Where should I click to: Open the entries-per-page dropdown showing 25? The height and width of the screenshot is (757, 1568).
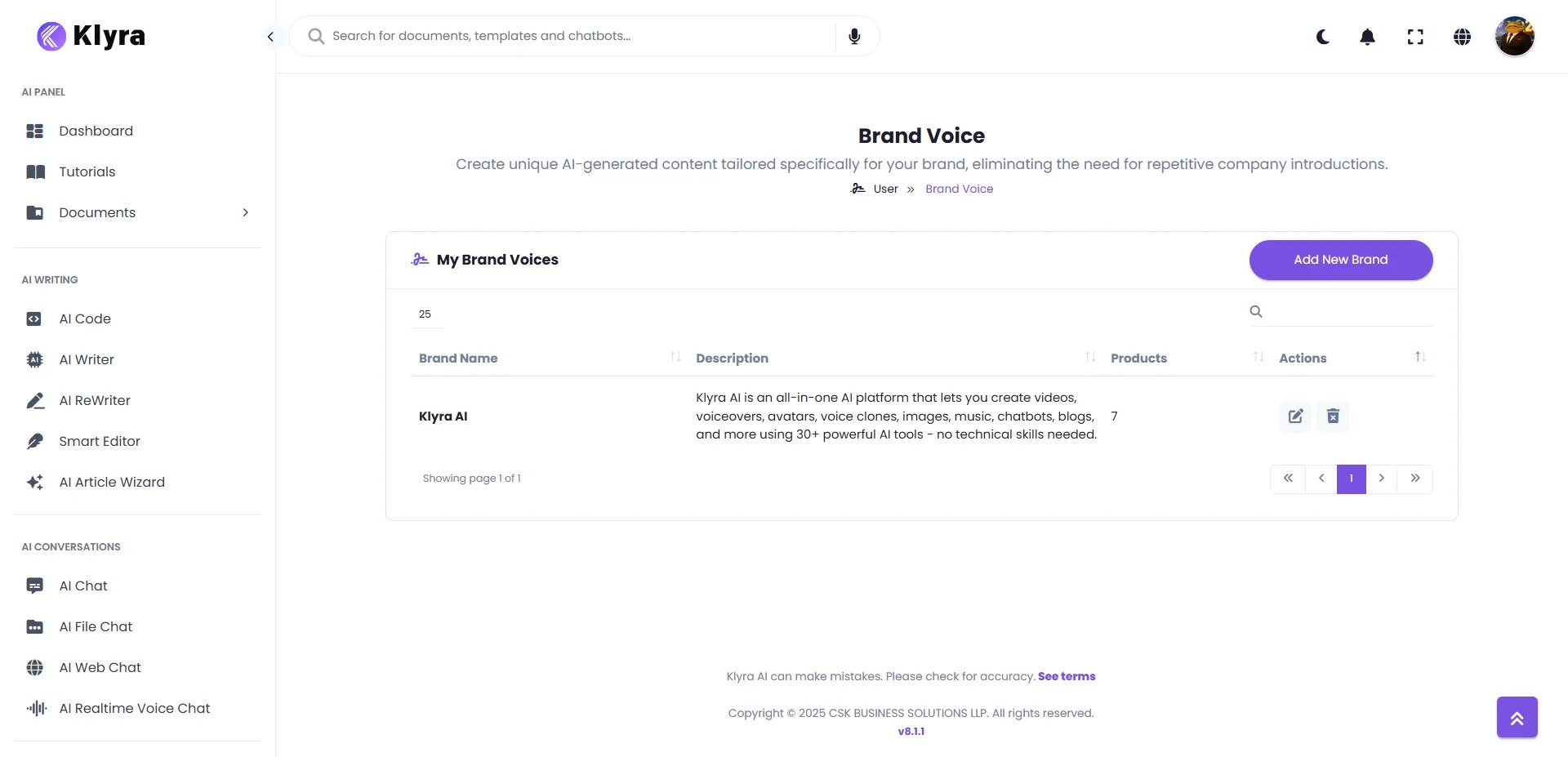425,314
